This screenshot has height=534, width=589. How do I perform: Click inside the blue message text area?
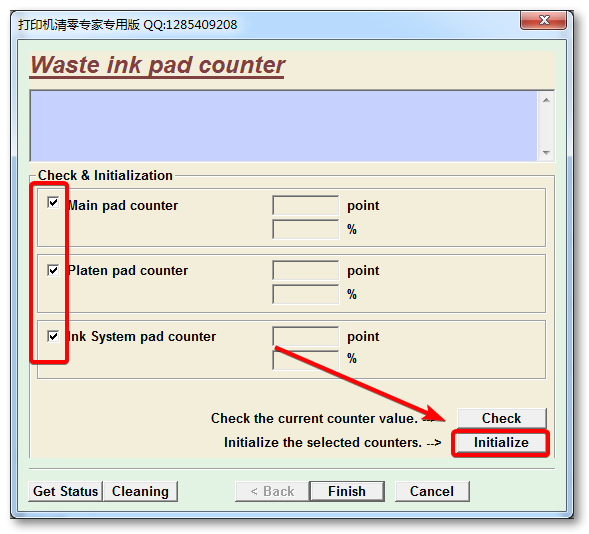click(284, 126)
